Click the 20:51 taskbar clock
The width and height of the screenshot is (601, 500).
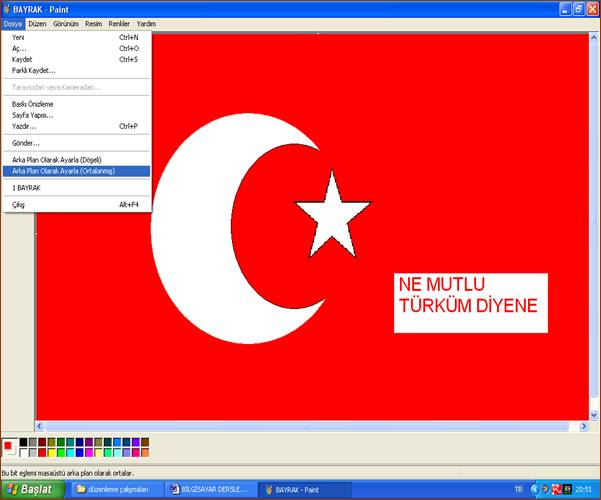coord(583,490)
